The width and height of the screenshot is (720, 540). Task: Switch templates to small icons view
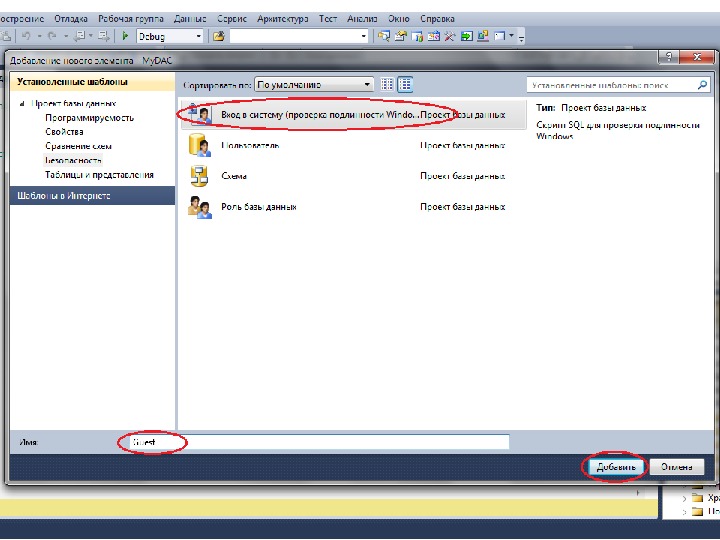387,84
